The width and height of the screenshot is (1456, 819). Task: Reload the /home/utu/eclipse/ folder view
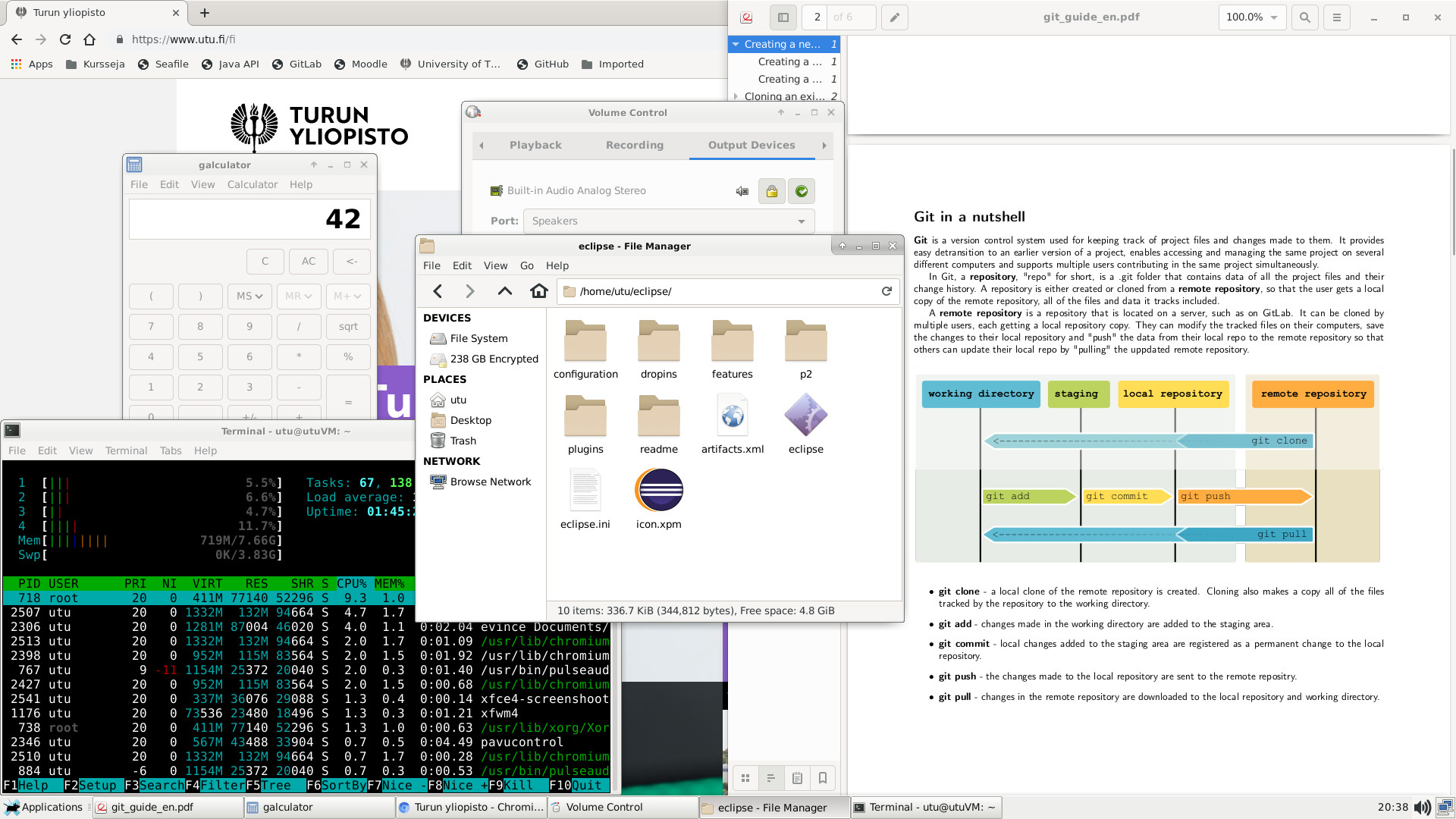coord(886,291)
